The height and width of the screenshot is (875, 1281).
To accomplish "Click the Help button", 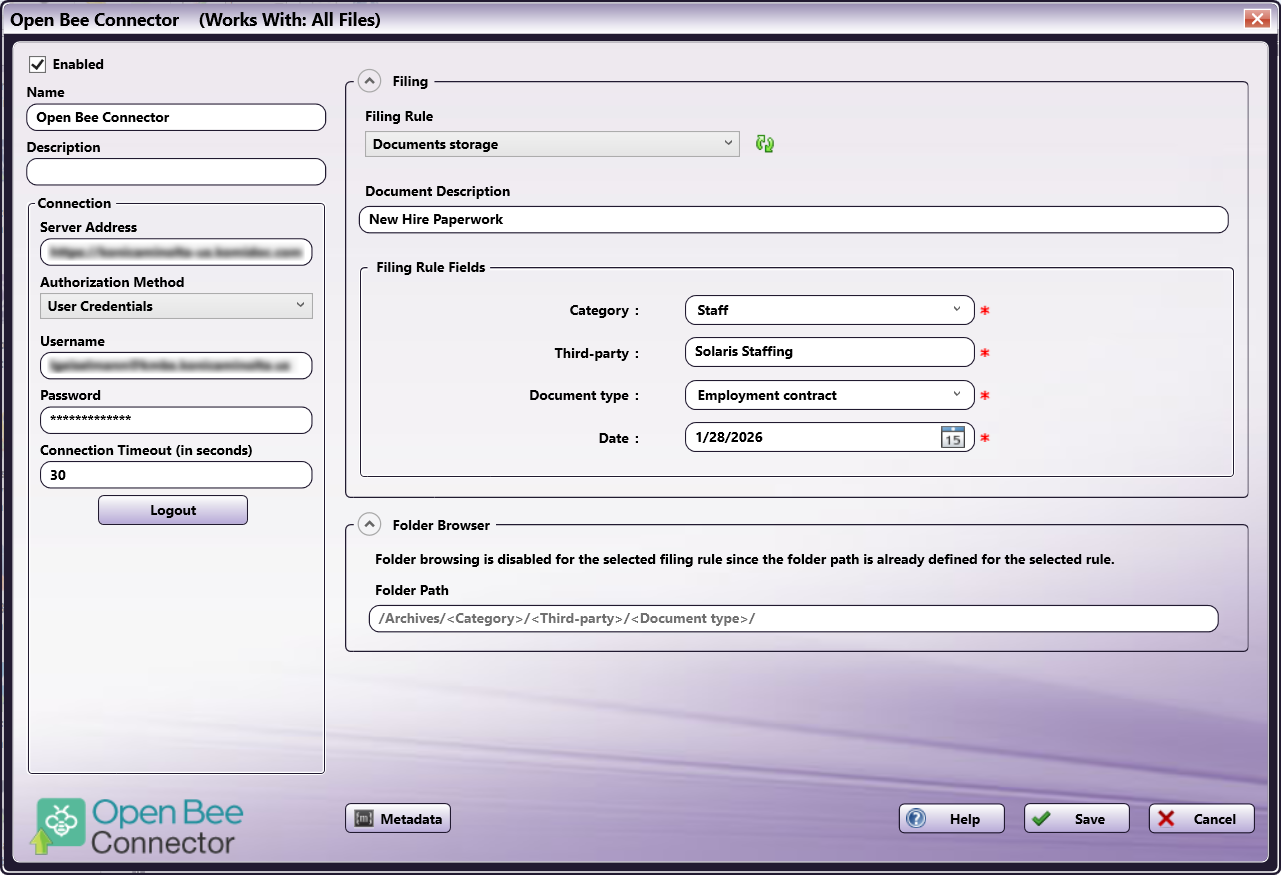I will tap(952, 819).
